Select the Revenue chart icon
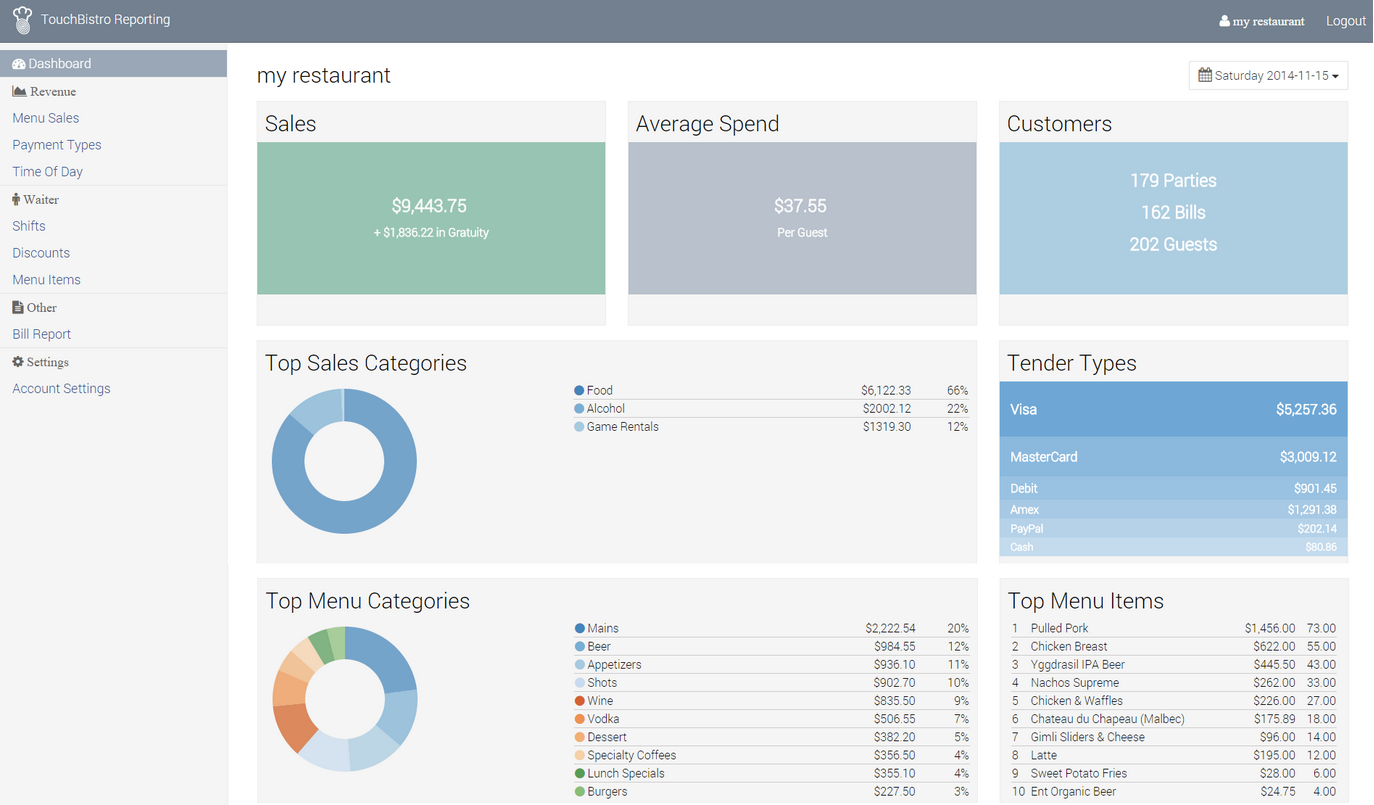1374x805 pixels. point(18,90)
